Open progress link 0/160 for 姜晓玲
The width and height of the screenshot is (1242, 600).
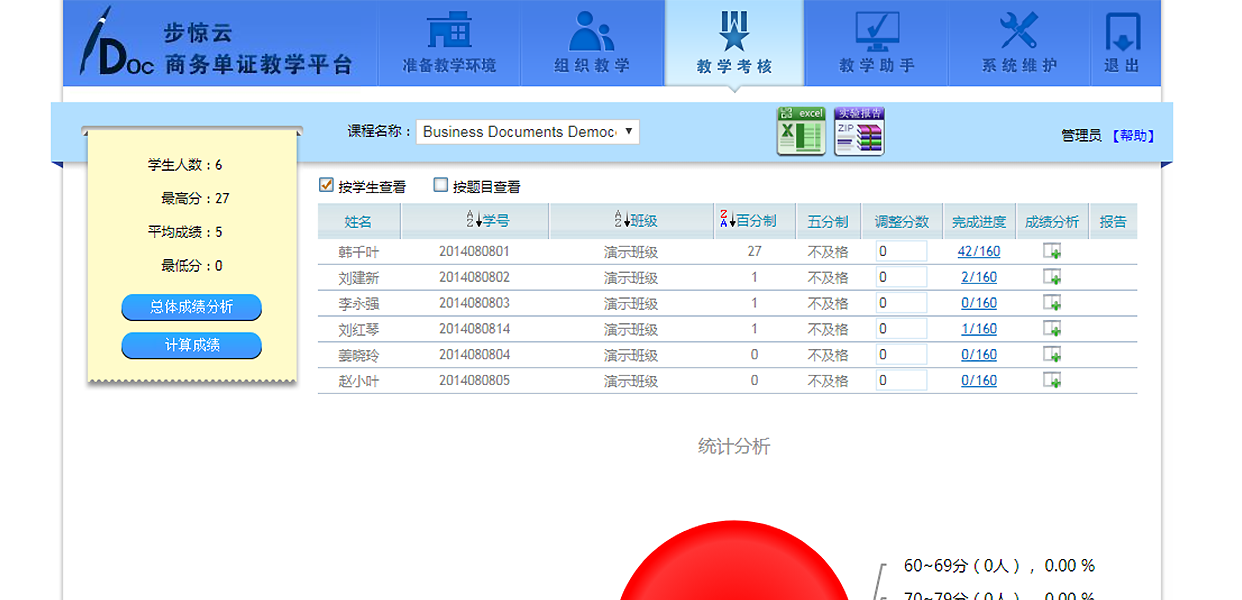click(979, 355)
